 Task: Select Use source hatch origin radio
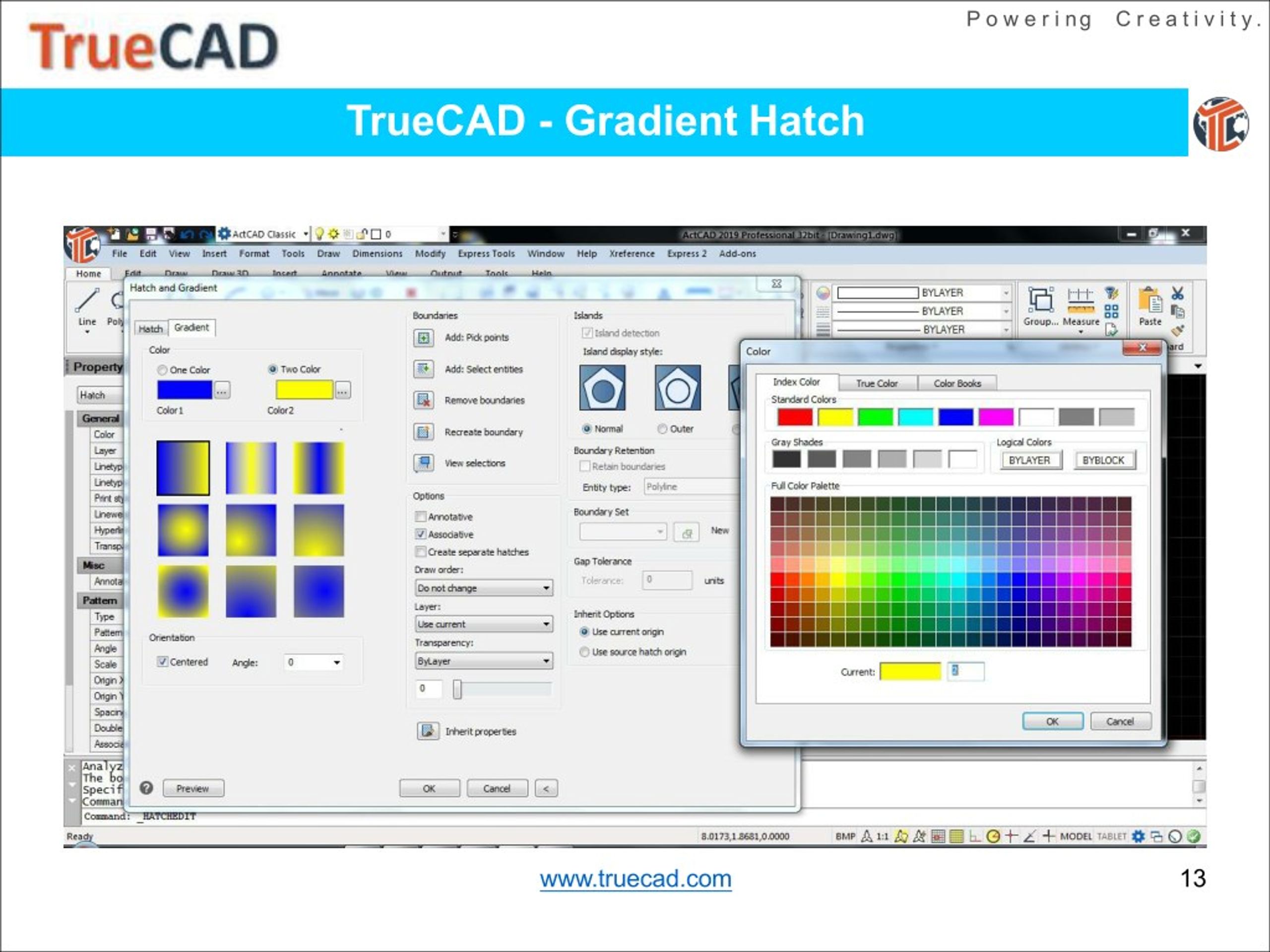pyautogui.click(x=584, y=652)
